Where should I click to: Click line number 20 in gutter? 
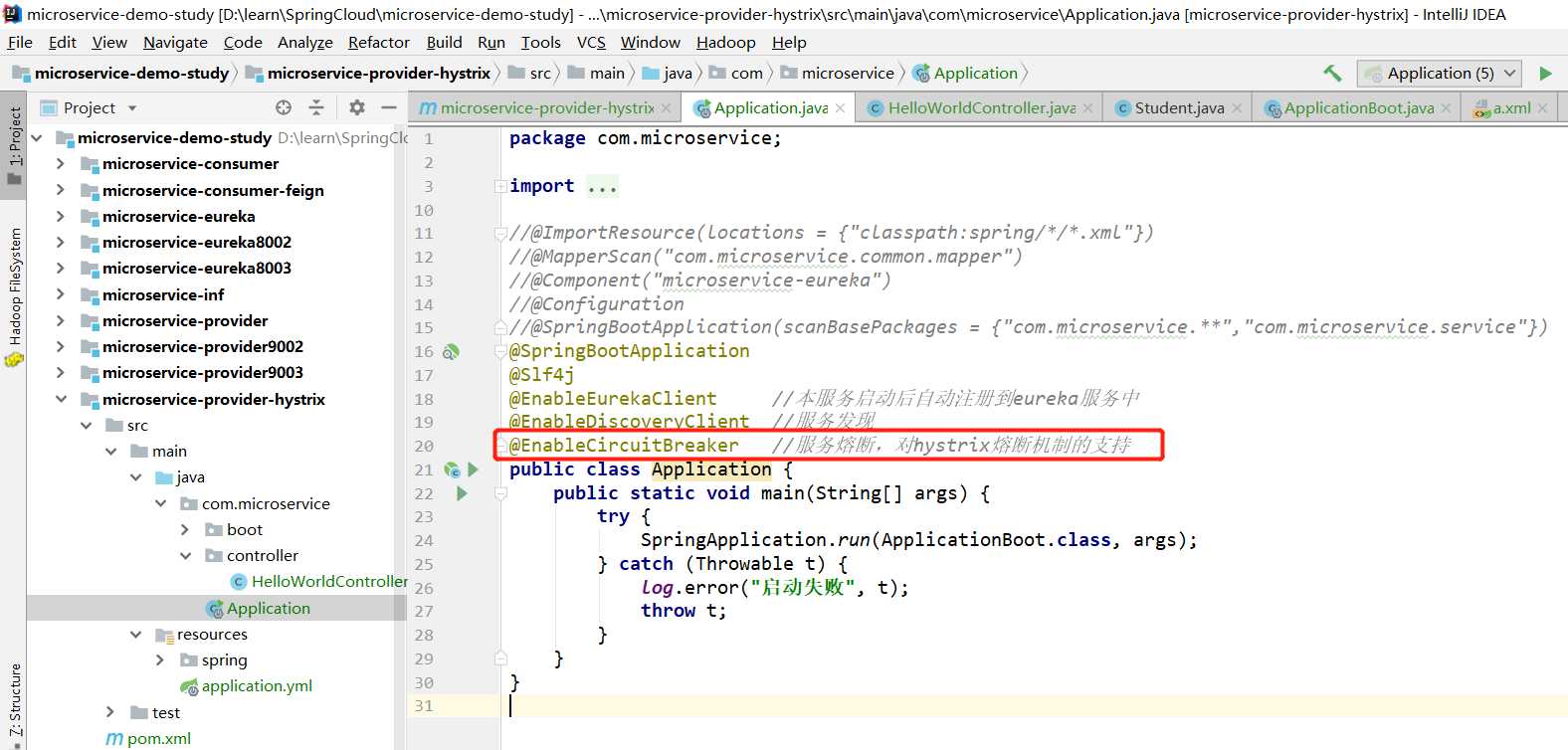(425, 446)
